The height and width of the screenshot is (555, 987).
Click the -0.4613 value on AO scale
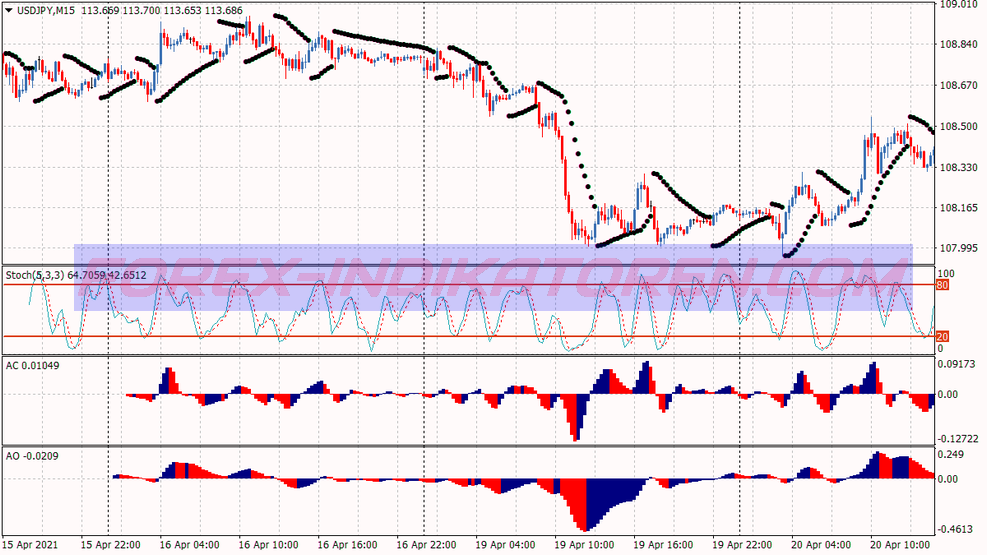pyautogui.click(x=958, y=528)
